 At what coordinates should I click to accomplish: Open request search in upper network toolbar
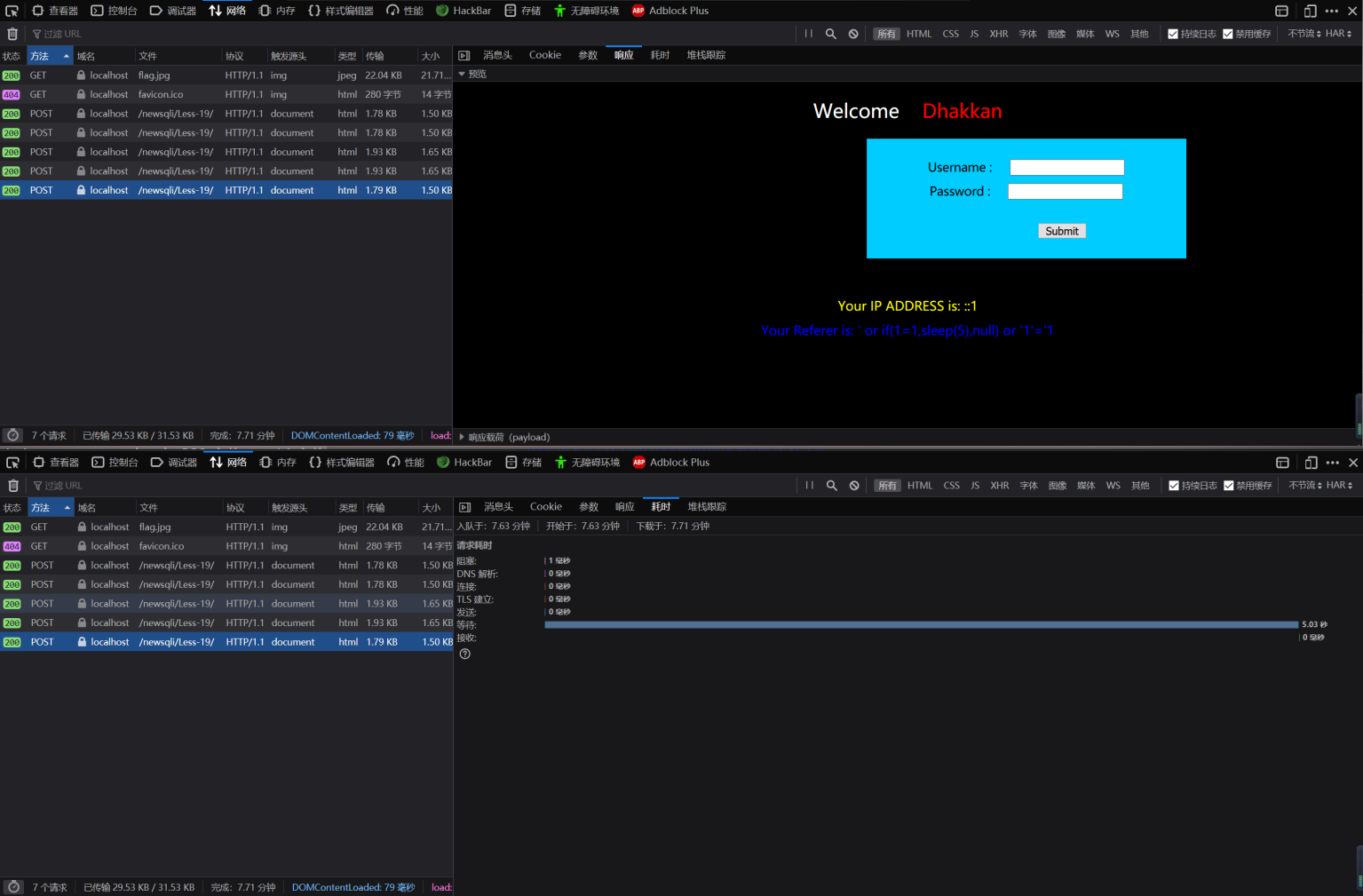[x=830, y=34]
